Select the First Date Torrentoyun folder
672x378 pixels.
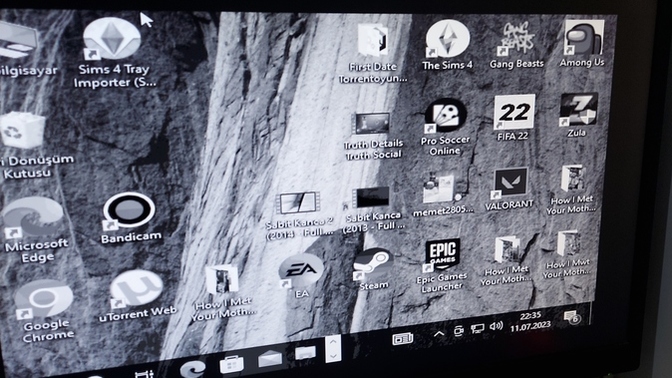(373, 54)
